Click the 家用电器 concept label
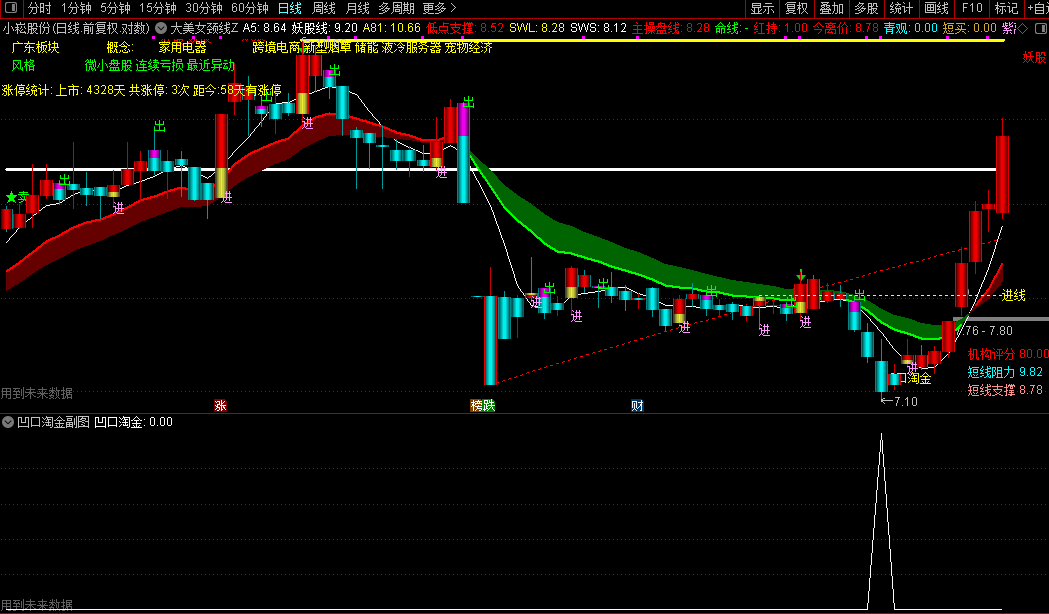The width and height of the screenshot is (1049, 614). coord(183,47)
